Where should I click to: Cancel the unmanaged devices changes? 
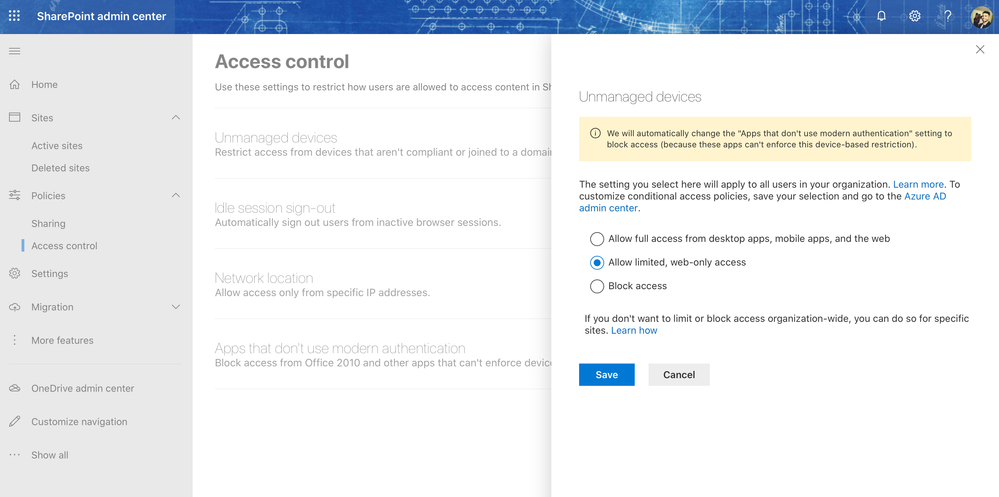coord(679,375)
